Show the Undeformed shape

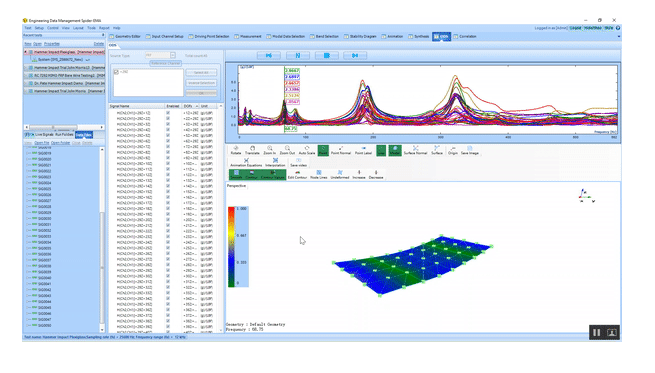pos(340,175)
